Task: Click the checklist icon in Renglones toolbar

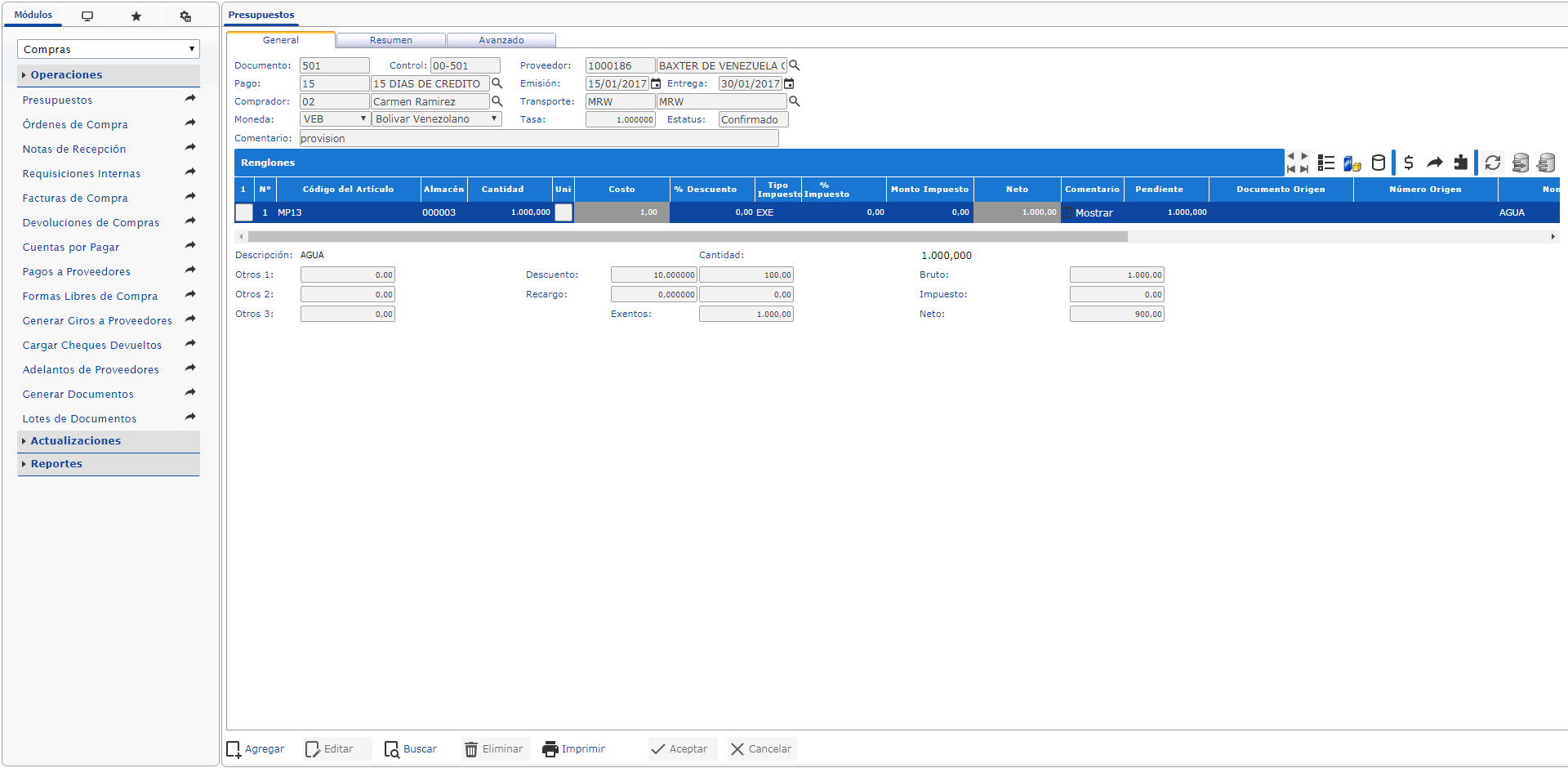Action: click(x=1326, y=163)
